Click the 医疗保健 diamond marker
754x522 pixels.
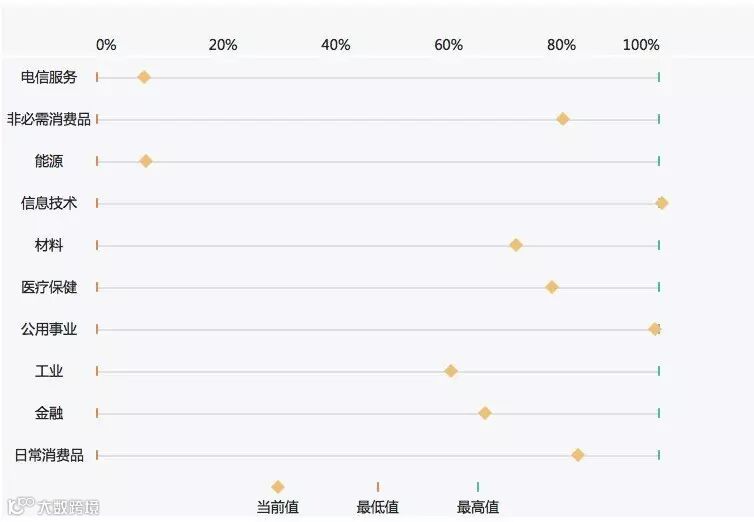point(552,287)
